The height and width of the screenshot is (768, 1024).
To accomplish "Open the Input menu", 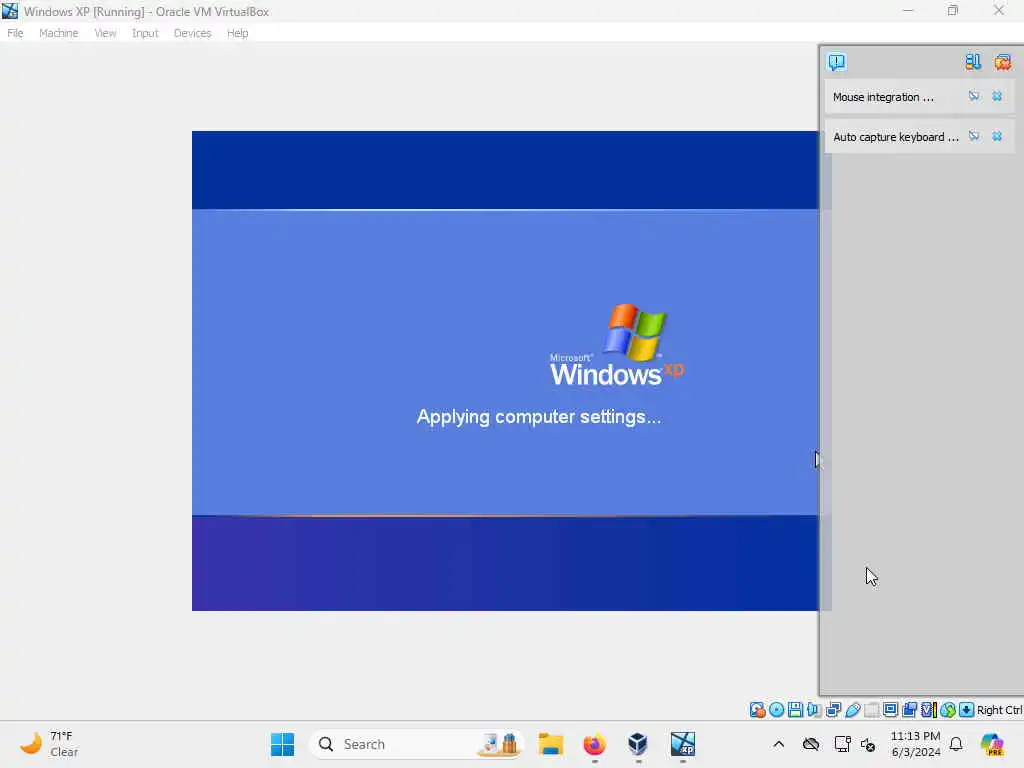I will [x=145, y=33].
